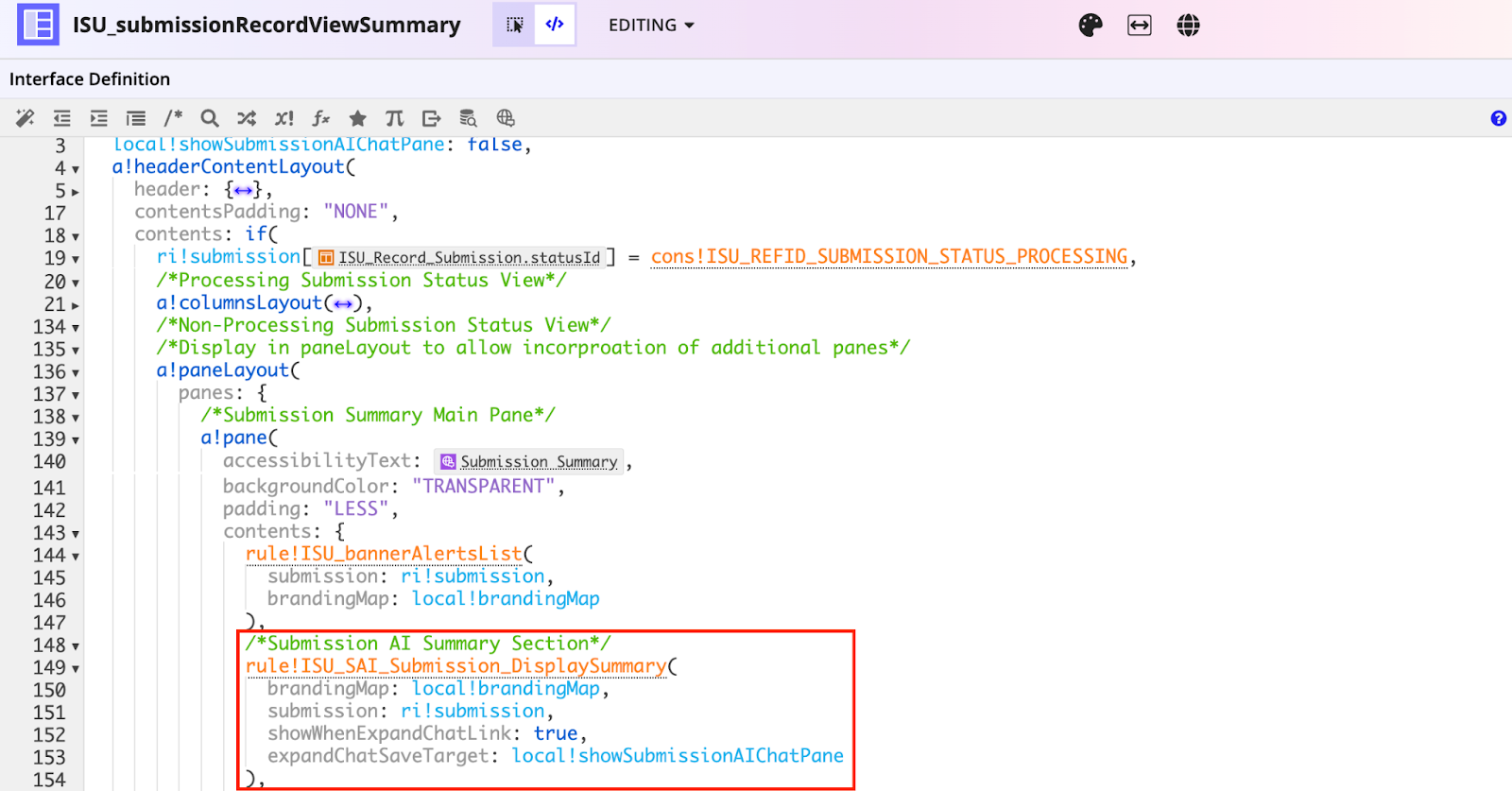Open search with the magnifier icon
Viewport: 1512px width, 791px height.
pos(210,118)
